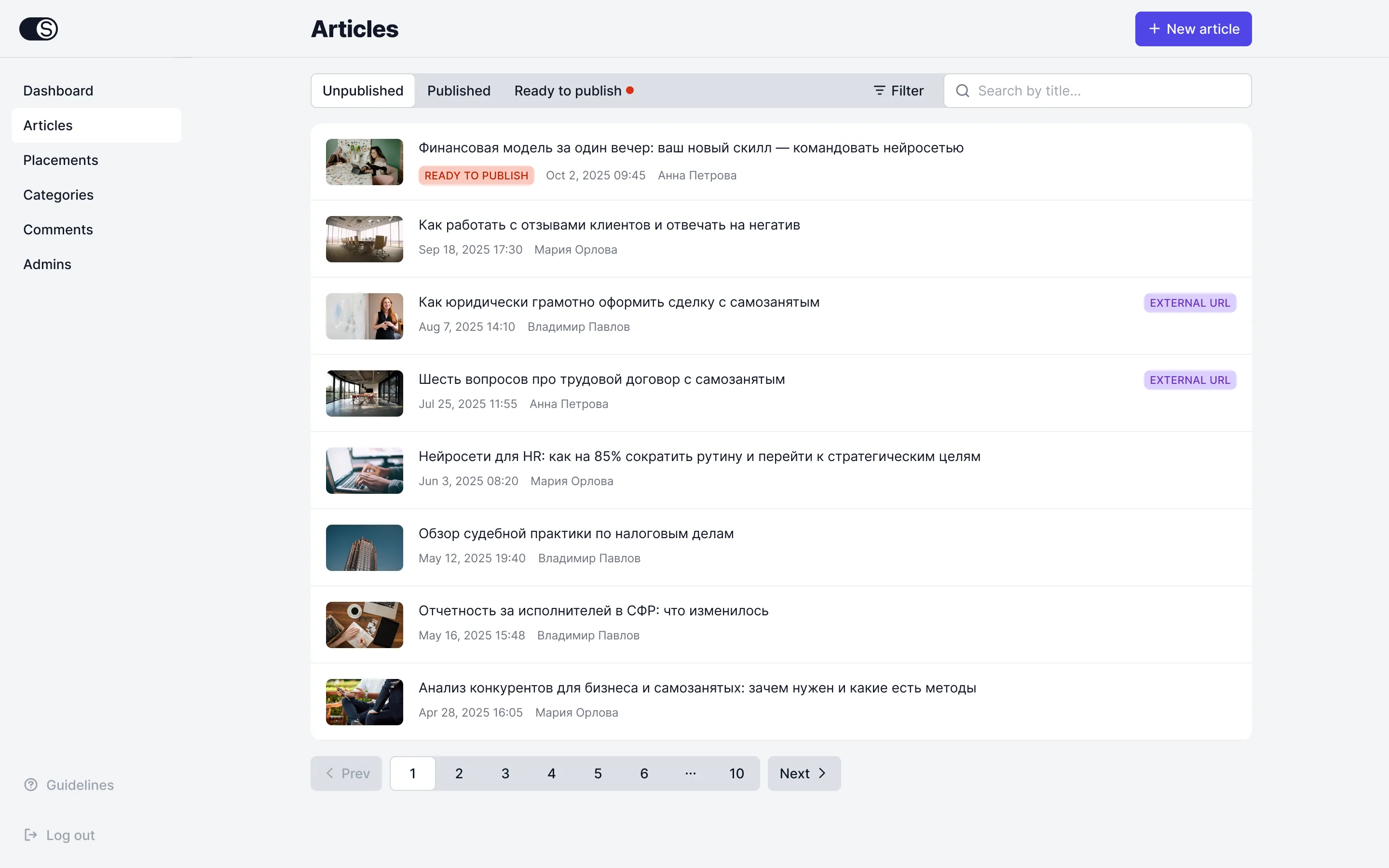
Task: Open Placements in the sidebar
Action: coord(61,160)
